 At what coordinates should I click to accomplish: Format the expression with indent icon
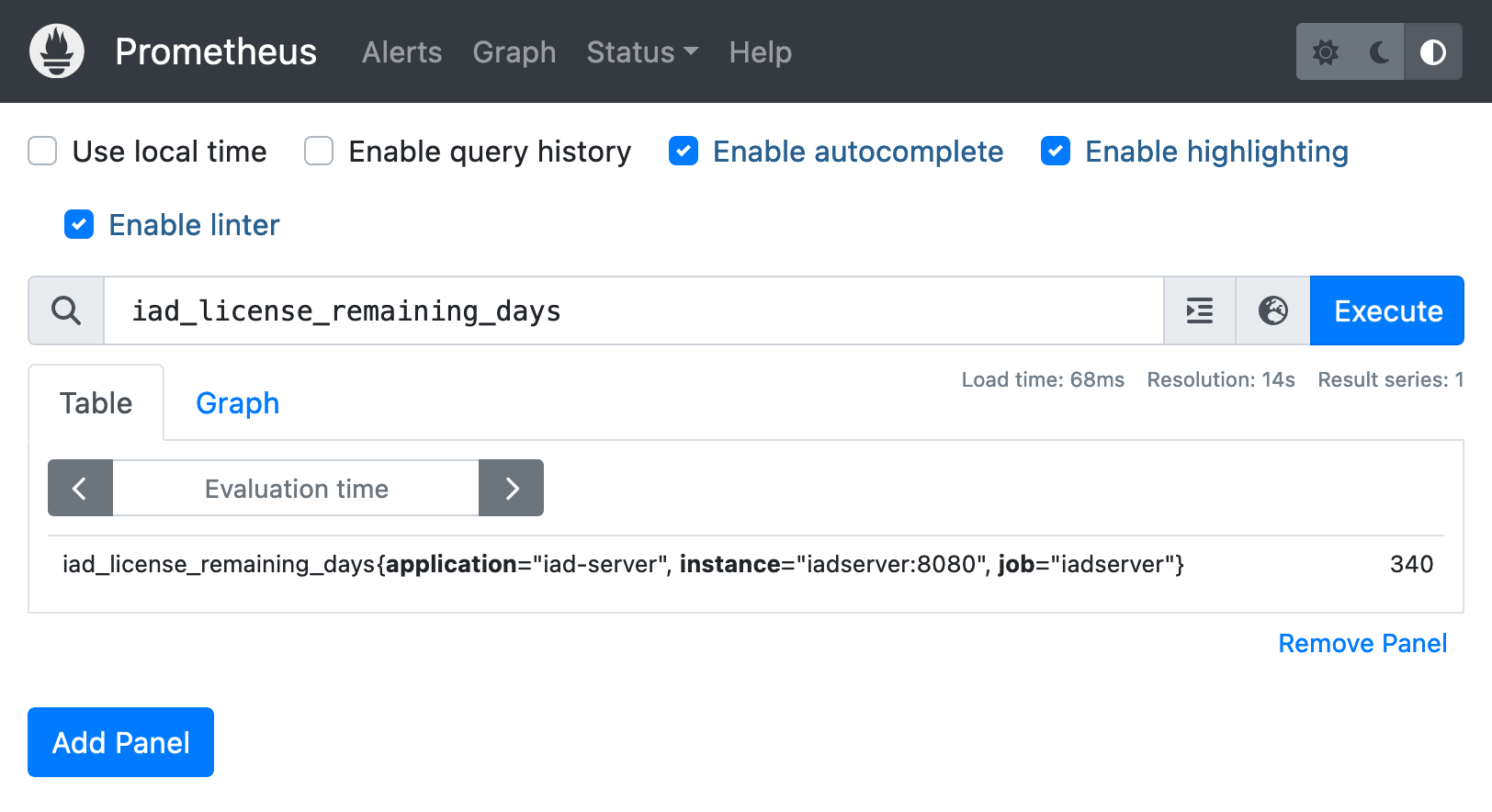point(1200,311)
